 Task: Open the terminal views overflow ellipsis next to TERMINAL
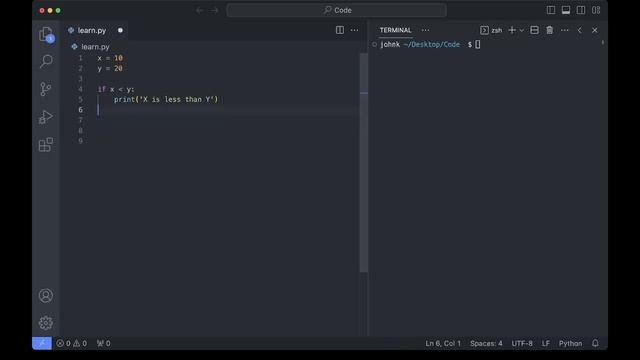pos(425,30)
